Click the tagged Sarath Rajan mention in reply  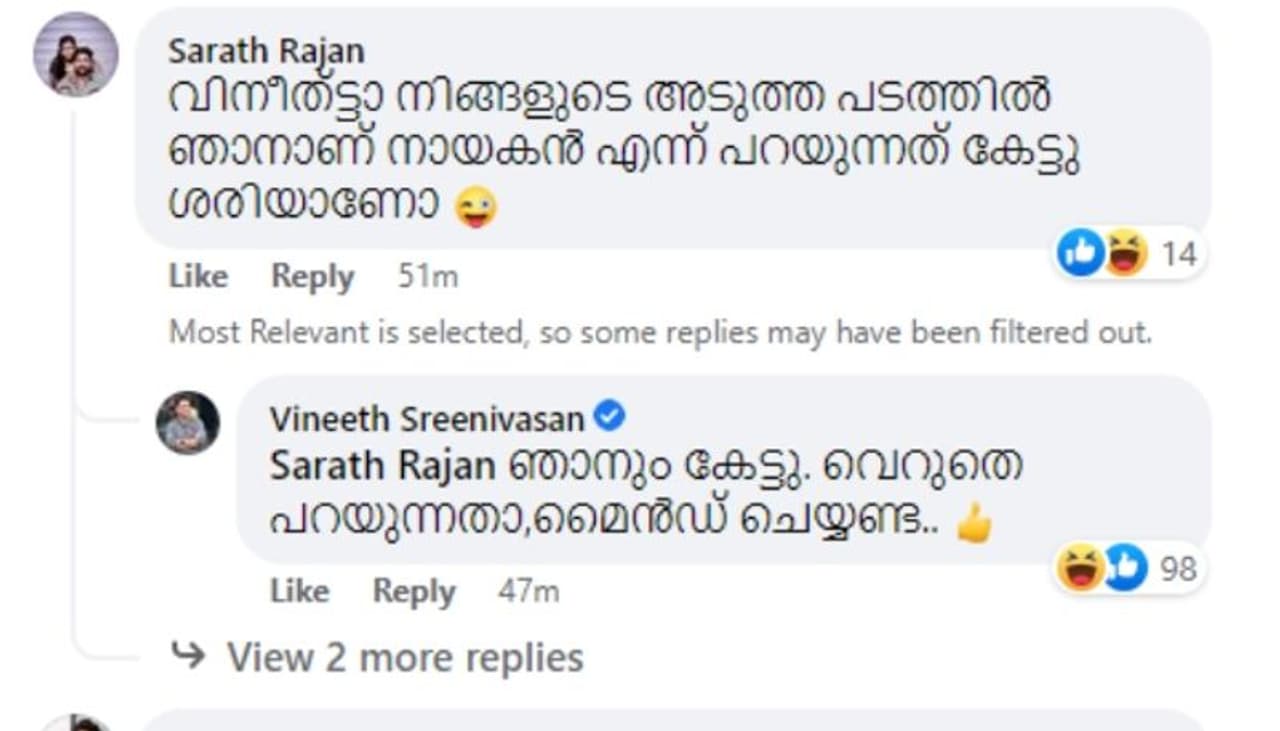click(382, 466)
